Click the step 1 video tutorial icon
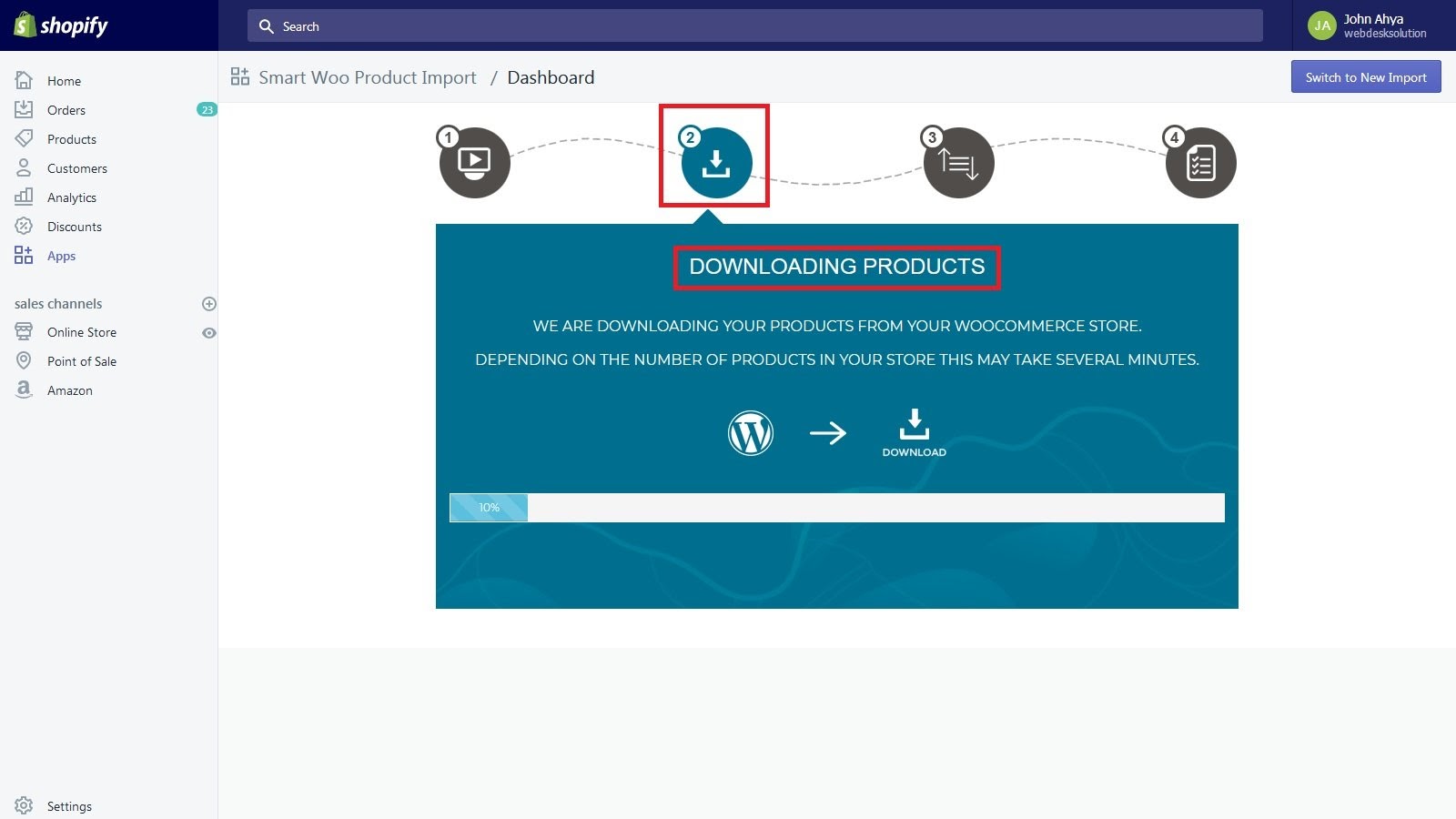The height and width of the screenshot is (819, 1456). pos(474,163)
